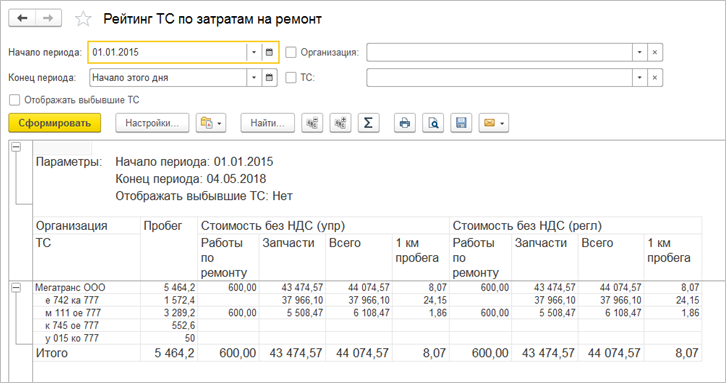Click the Найти... button
Image resolution: width=726 pixels, height=383 pixels.
(x=267, y=123)
